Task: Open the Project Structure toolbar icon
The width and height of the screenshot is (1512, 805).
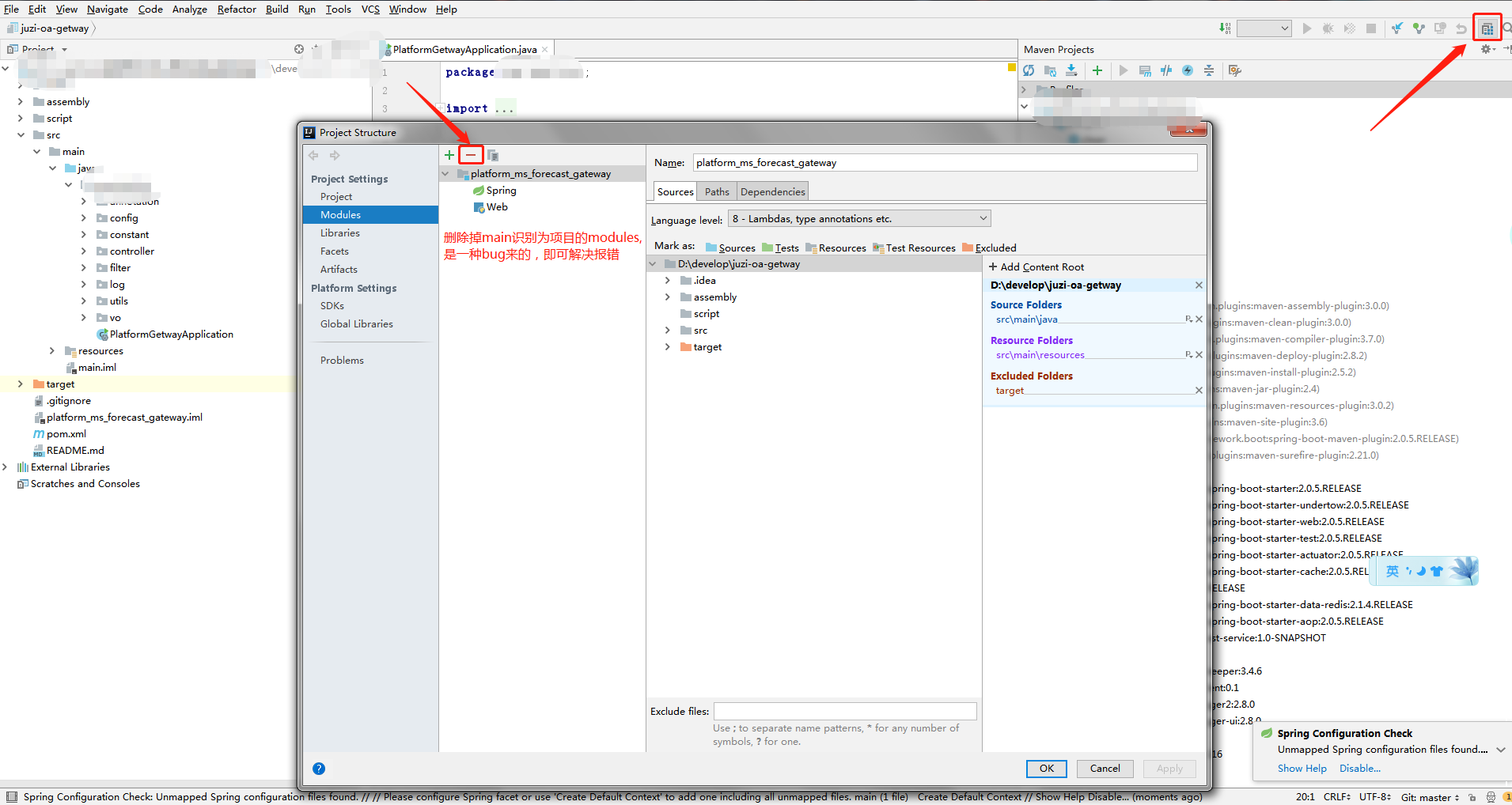Action: [x=1487, y=28]
